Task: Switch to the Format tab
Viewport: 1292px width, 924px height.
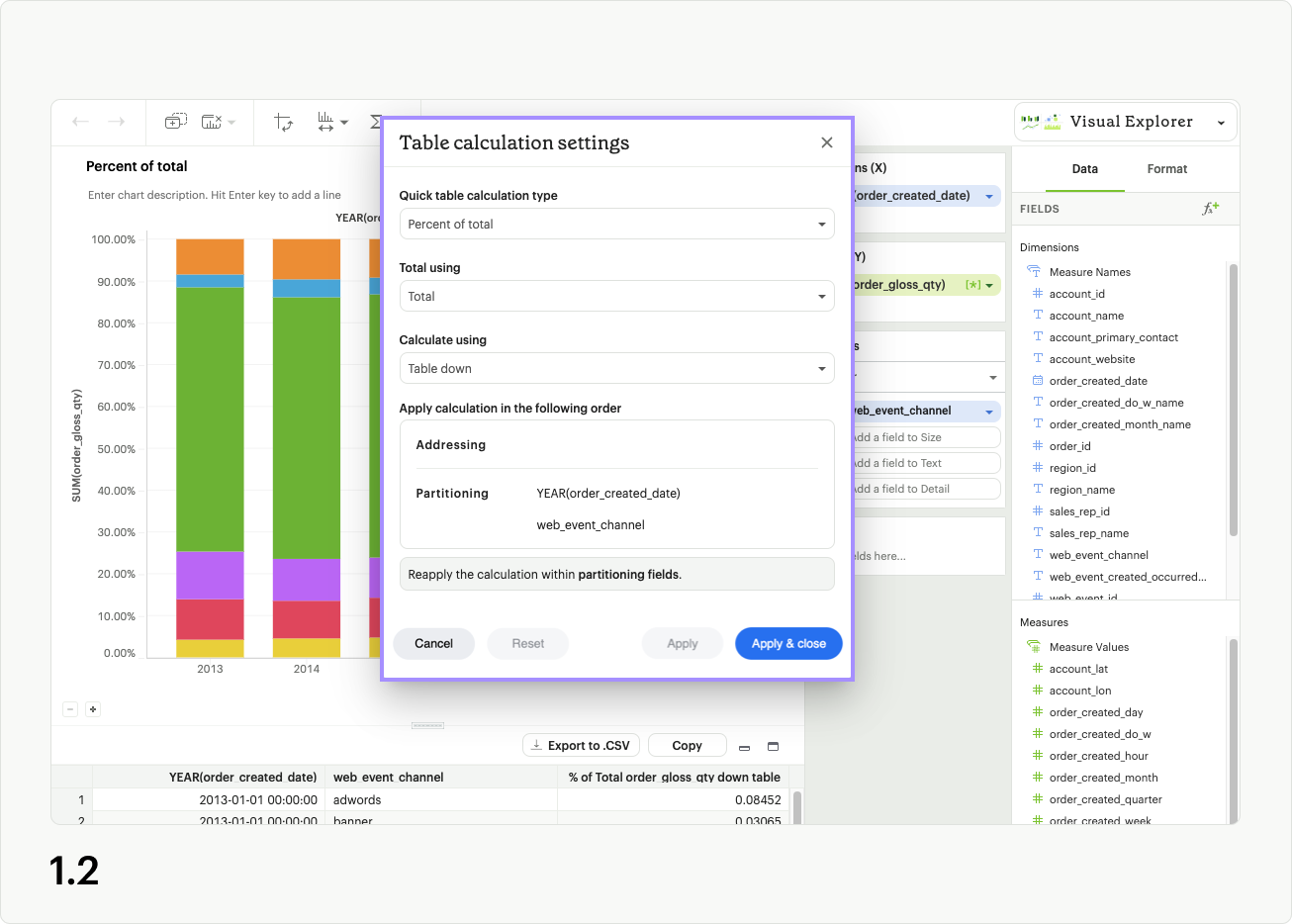Action: tap(1166, 168)
